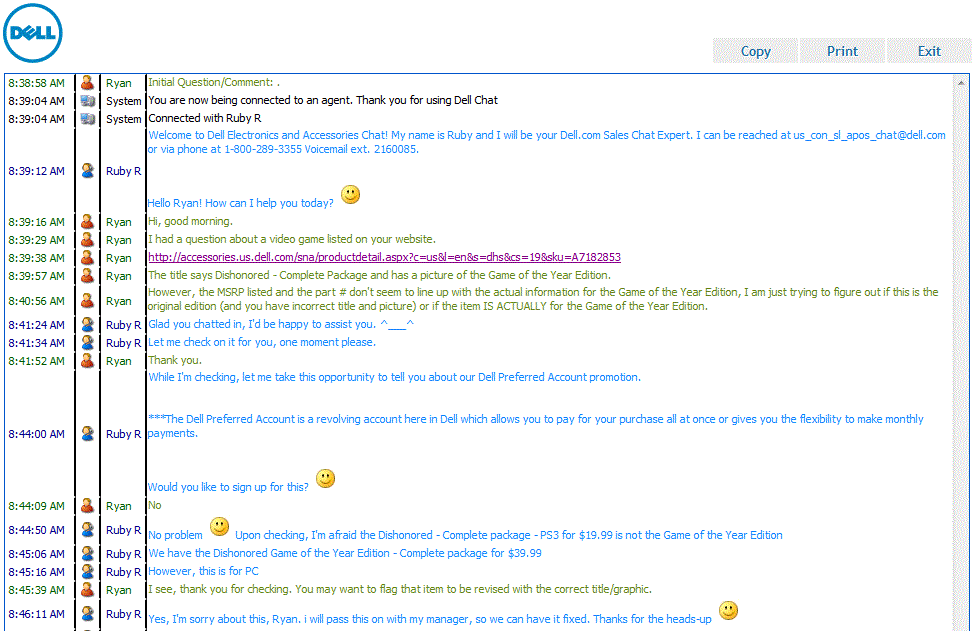Click Ruby R's avatar icon at 8:46:11 AM
Screen dimensions: 974x631
[x=88, y=614]
